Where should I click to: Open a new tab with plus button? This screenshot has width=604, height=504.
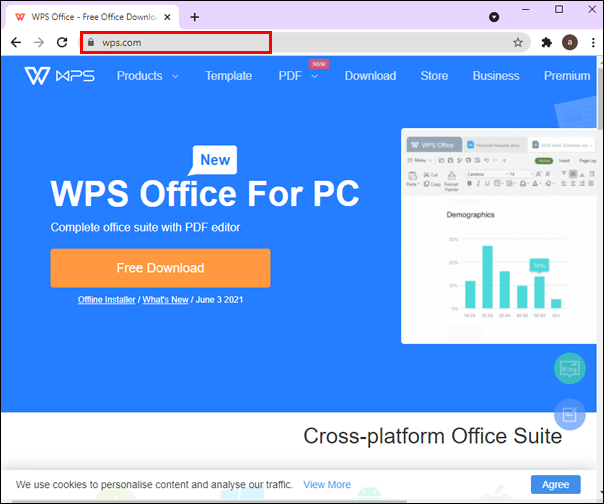pos(195,17)
